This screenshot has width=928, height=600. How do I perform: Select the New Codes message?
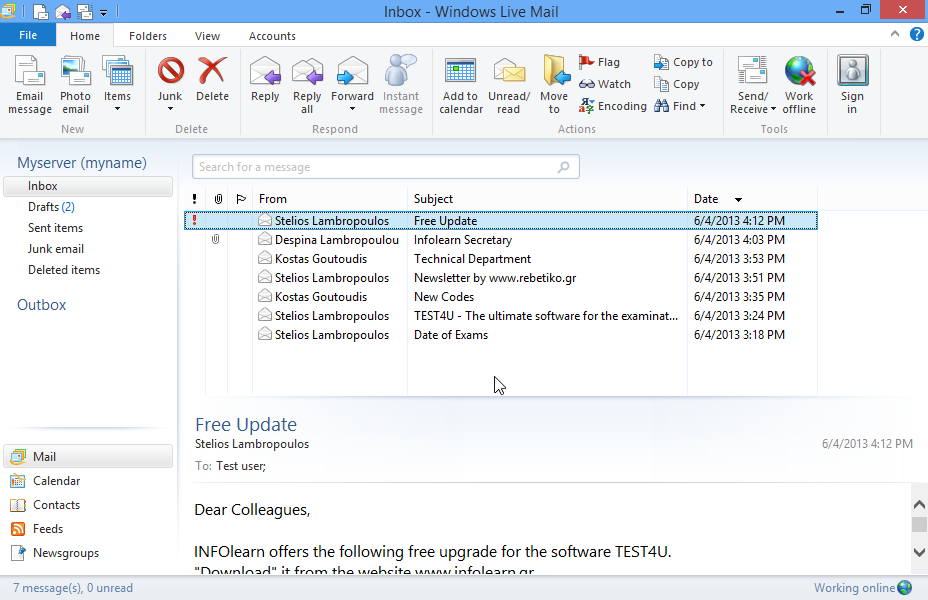(x=501, y=296)
